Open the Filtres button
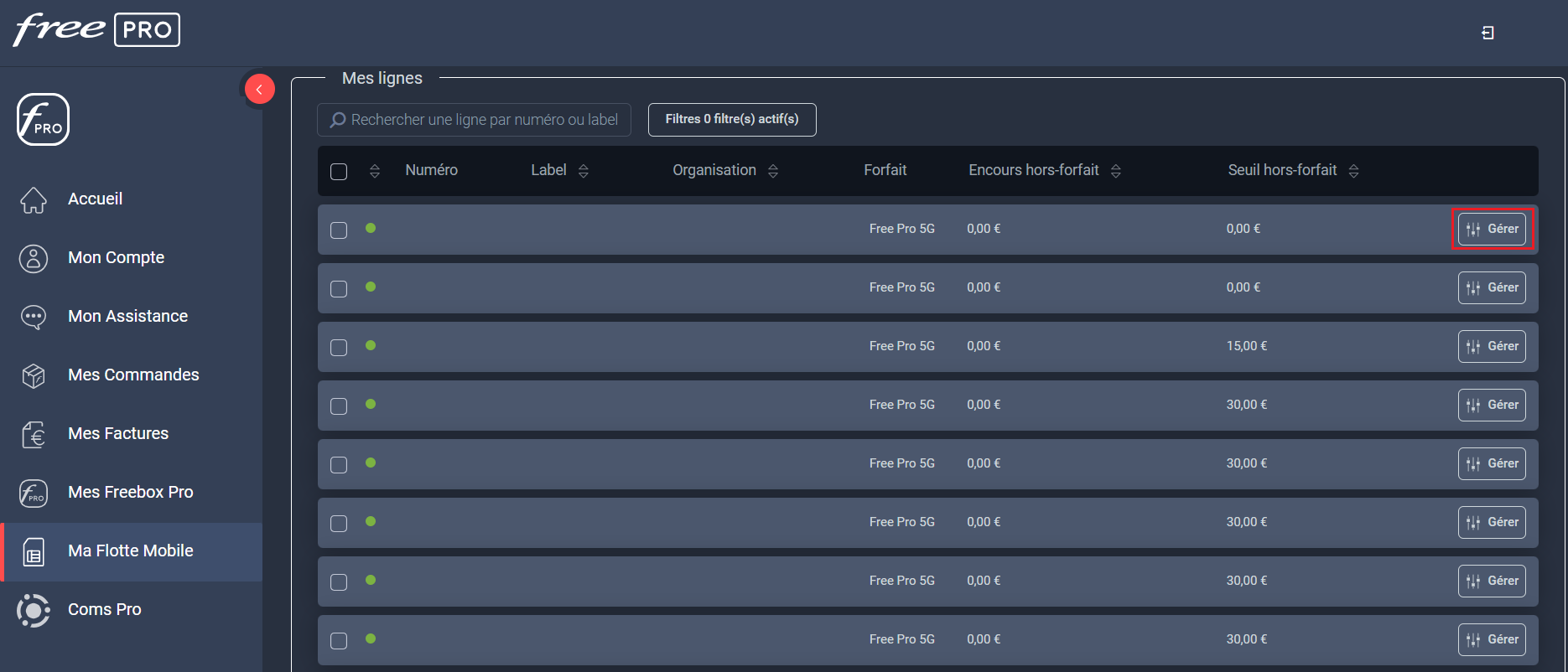The height and width of the screenshot is (672, 1568). coord(732,120)
